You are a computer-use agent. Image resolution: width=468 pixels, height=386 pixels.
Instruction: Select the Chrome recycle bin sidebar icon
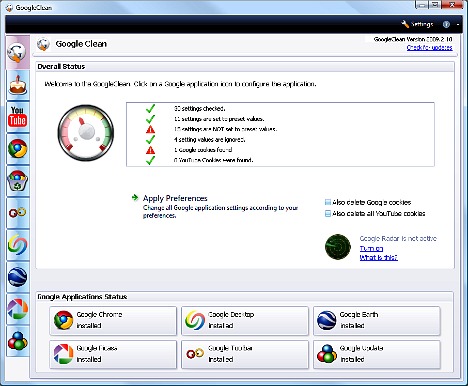click(x=18, y=181)
